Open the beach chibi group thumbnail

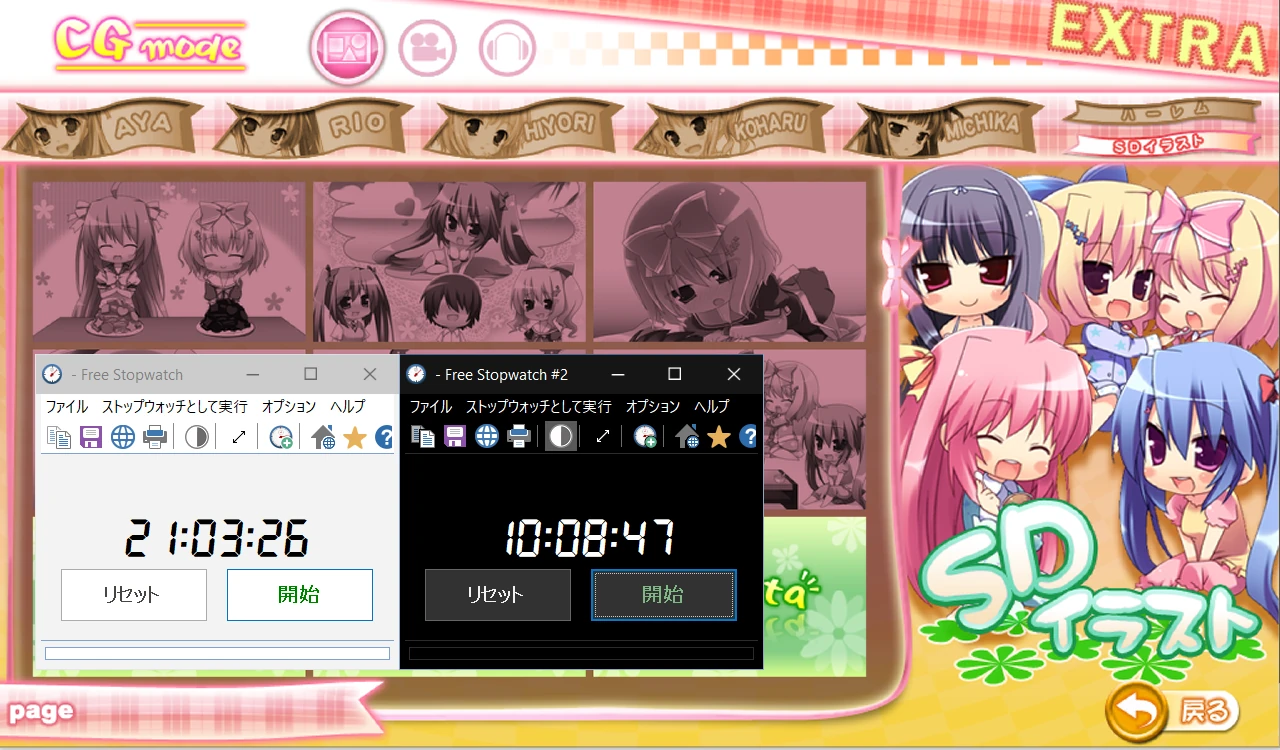pyautogui.click(x=449, y=262)
